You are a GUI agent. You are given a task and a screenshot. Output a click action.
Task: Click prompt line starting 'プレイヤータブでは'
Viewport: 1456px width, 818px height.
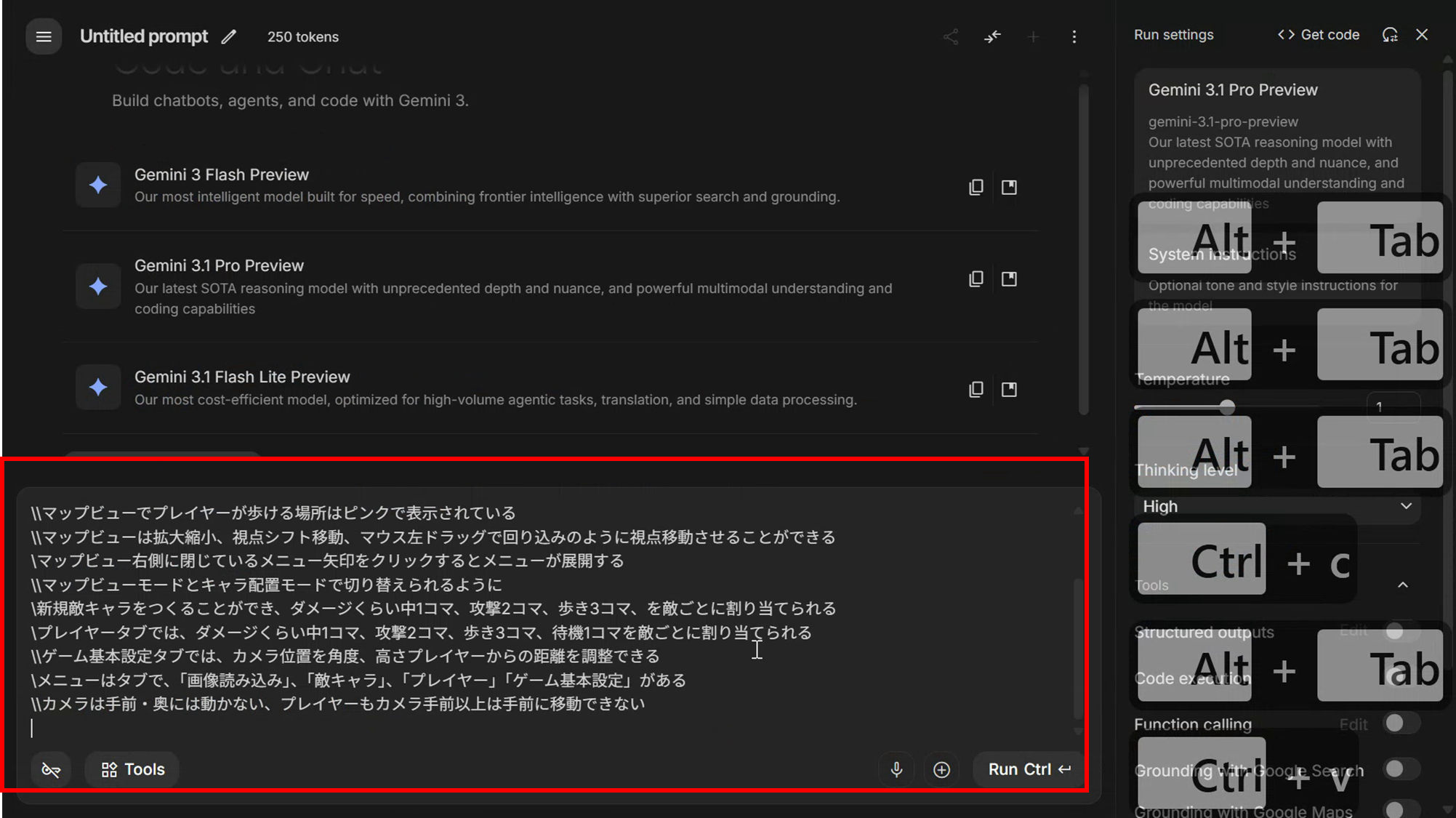[x=421, y=632]
